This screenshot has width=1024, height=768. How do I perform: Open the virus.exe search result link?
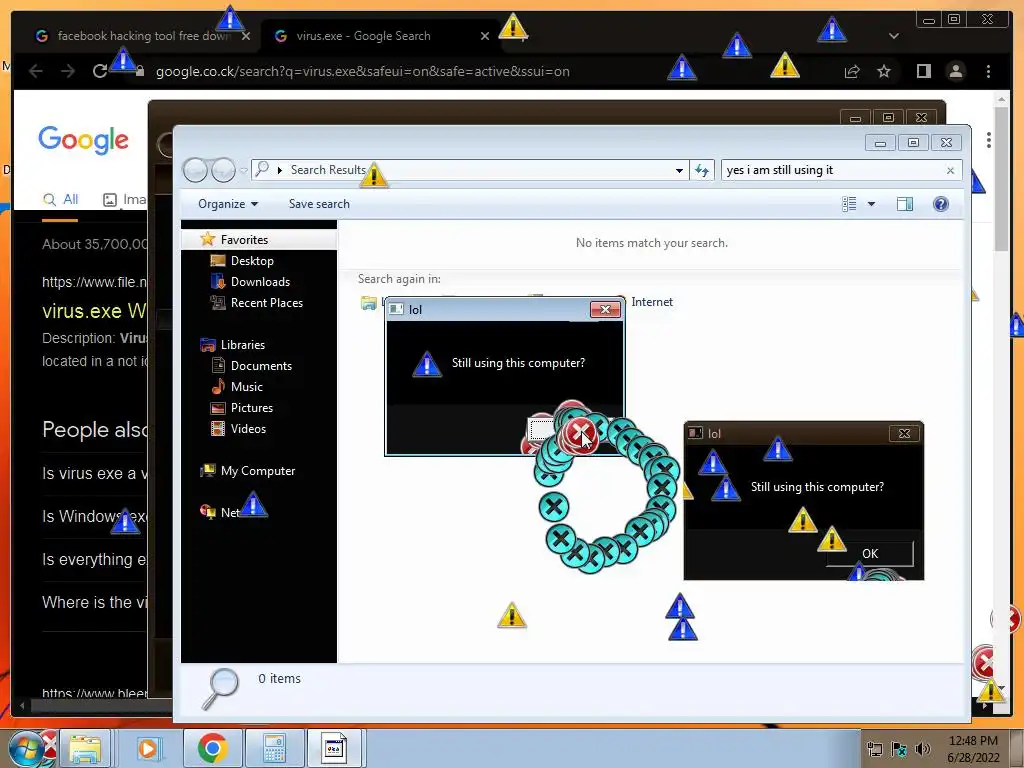(x=95, y=310)
